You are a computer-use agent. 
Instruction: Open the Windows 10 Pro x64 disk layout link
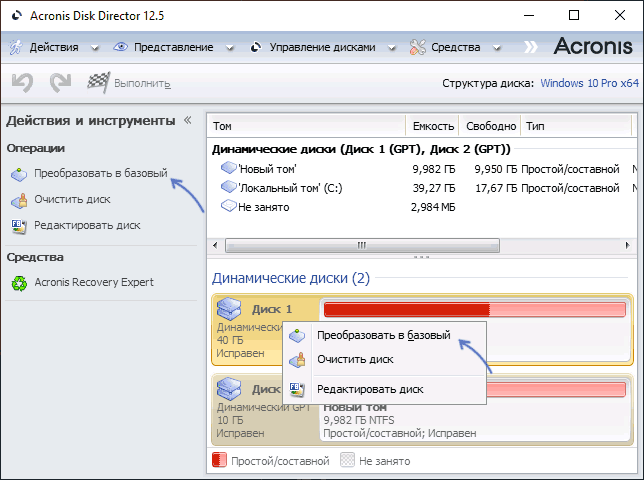[x=589, y=83]
